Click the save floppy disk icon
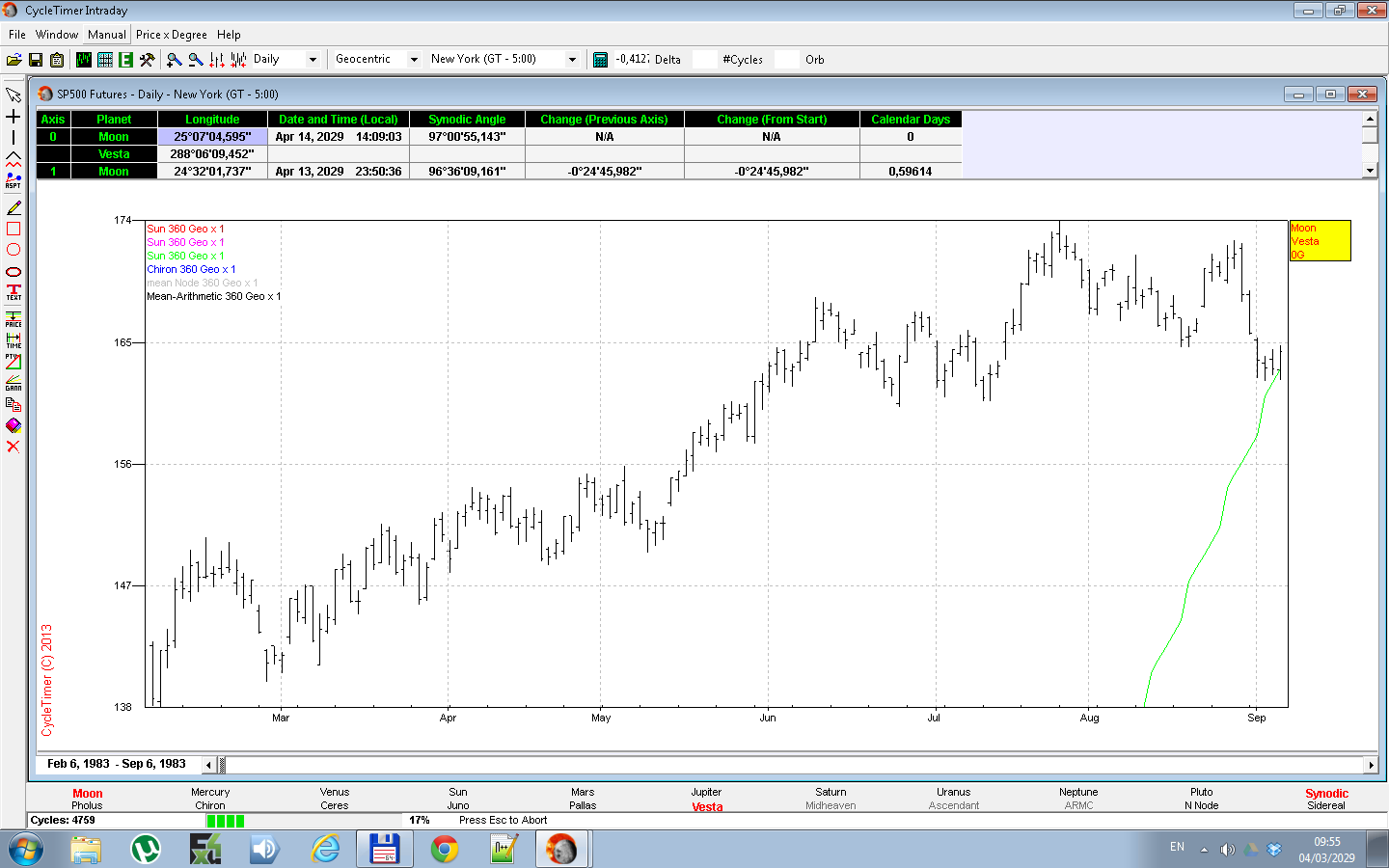The height and width of the screenshot is (868, 1389). [36, 60]
